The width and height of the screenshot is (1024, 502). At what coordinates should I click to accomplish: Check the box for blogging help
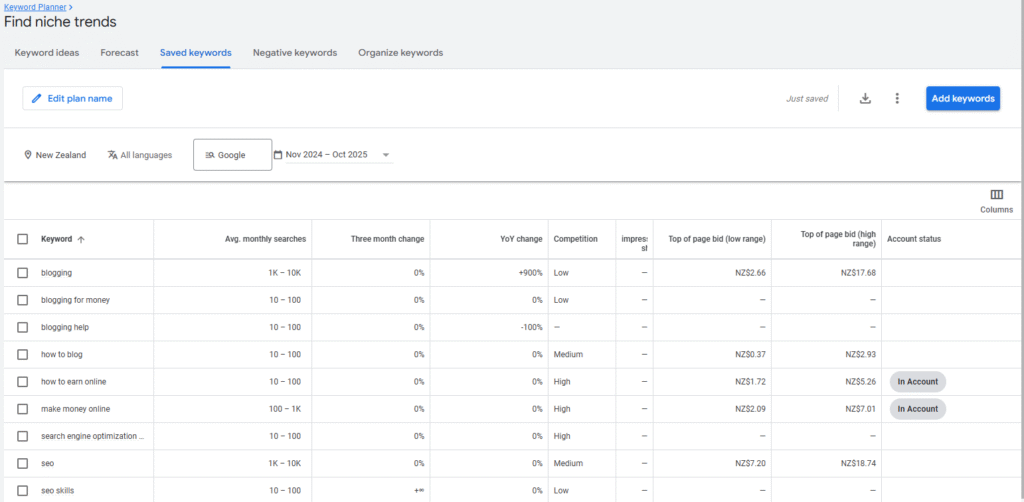(23, 327)
